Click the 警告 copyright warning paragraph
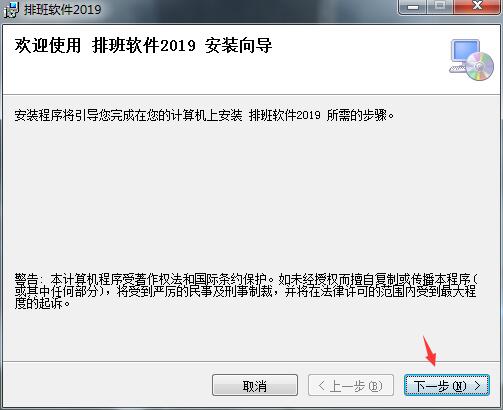Image resolution: width=503 pixels, height=410 pixels. pyautogui.click(x=246, y=291)
